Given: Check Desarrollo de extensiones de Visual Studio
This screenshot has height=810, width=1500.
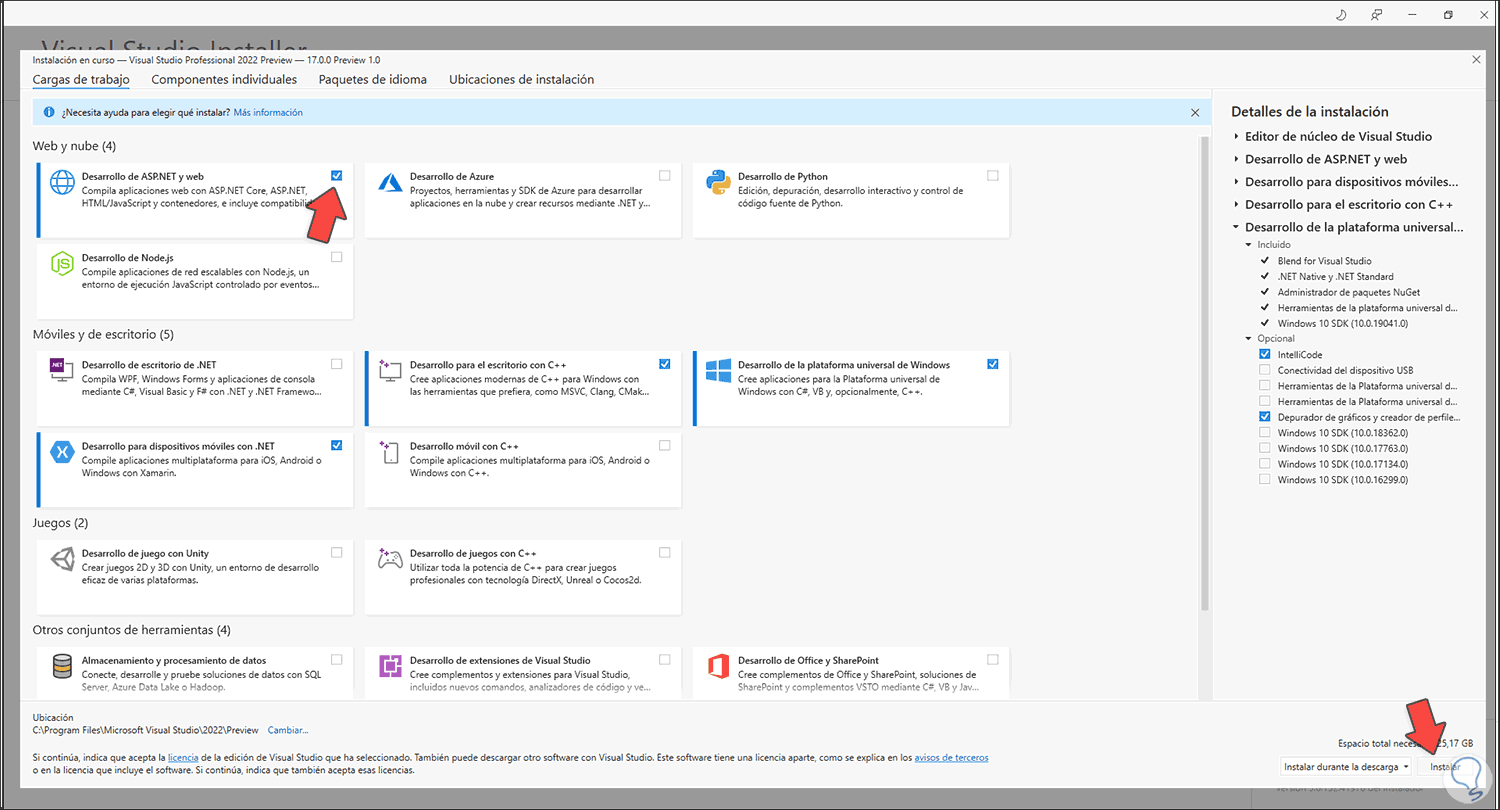Looking at the screenshot, I should [665, 659].
